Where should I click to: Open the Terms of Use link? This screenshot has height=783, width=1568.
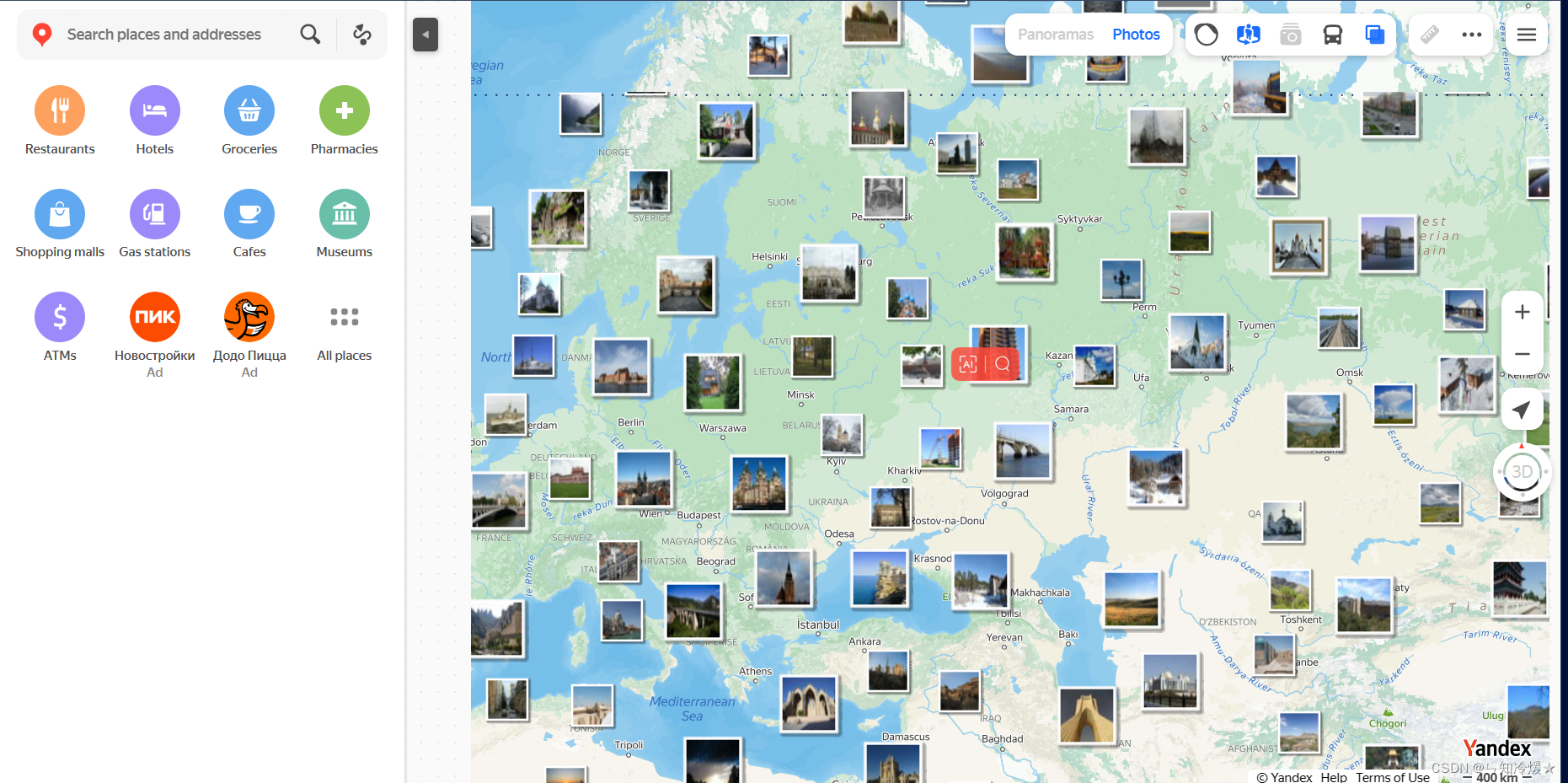(1392, 777)
